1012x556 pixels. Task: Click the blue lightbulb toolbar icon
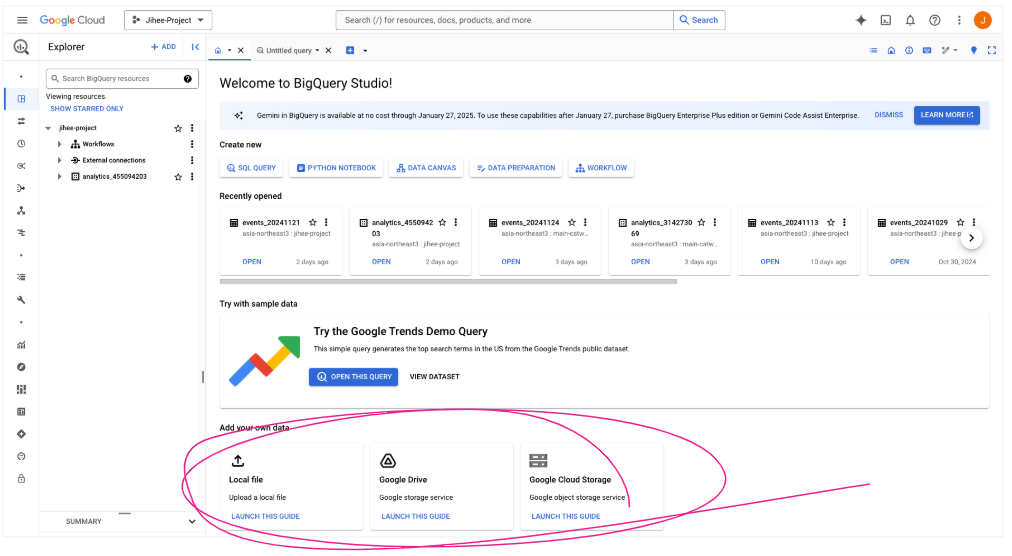974,50
